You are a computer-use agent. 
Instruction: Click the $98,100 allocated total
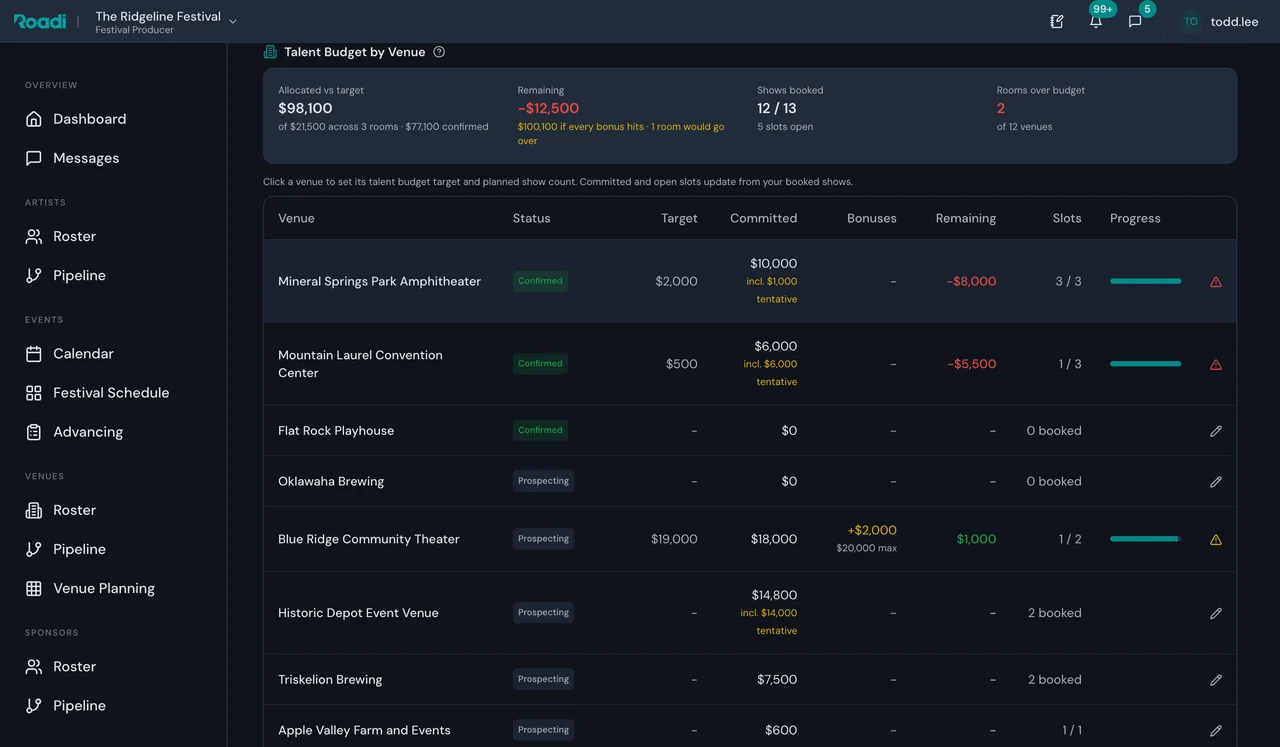(x=305, y=108)
